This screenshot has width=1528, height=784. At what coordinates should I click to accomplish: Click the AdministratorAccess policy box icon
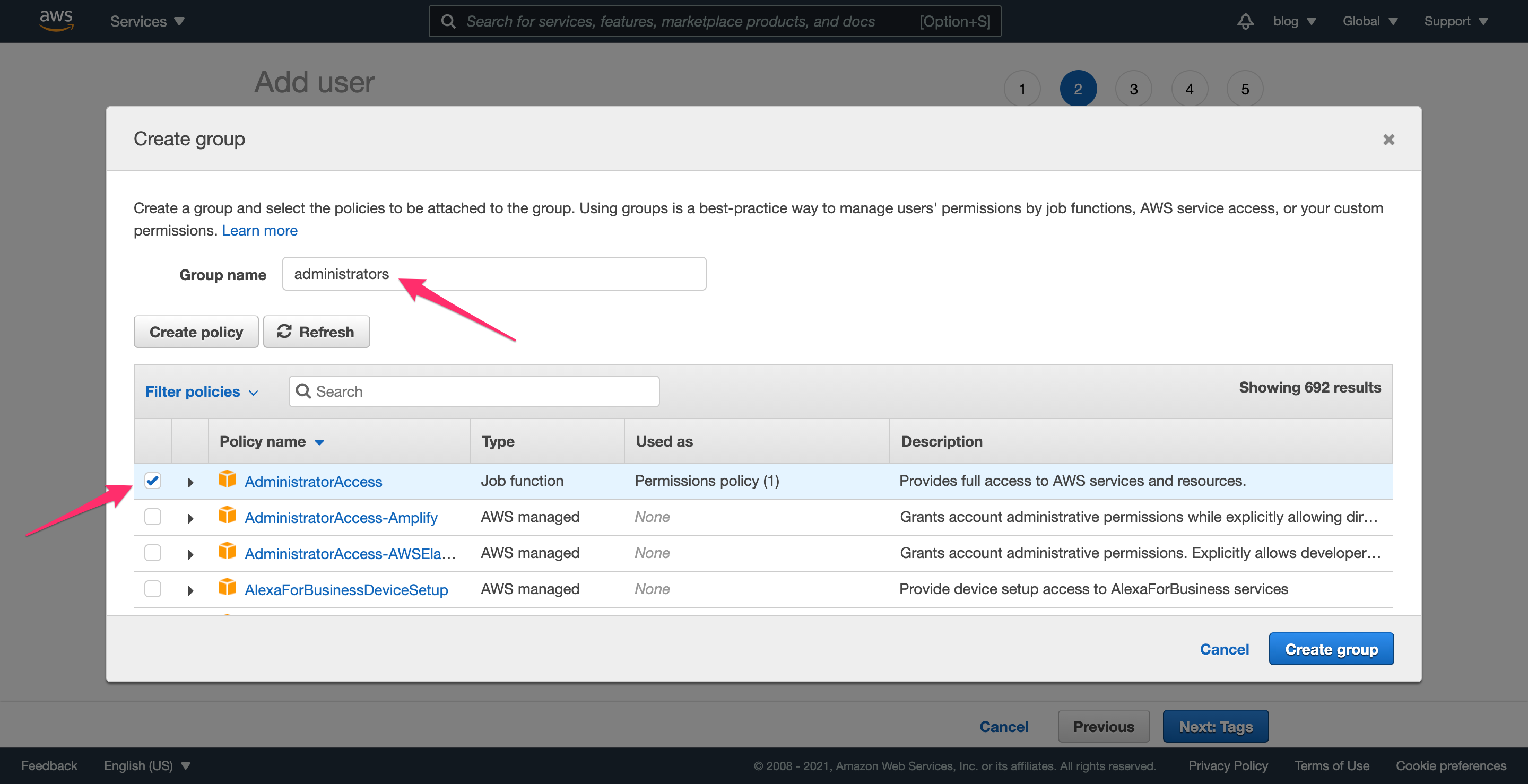227,479
